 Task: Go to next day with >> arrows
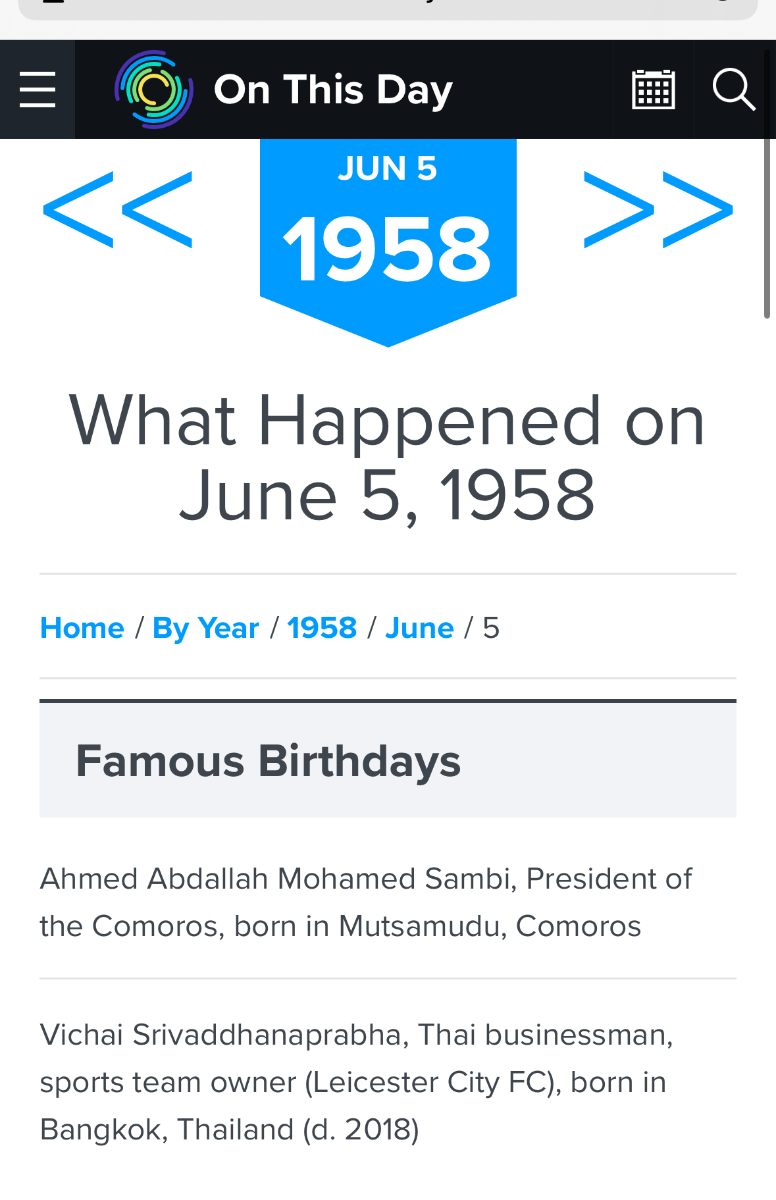[x=659, y=209]
